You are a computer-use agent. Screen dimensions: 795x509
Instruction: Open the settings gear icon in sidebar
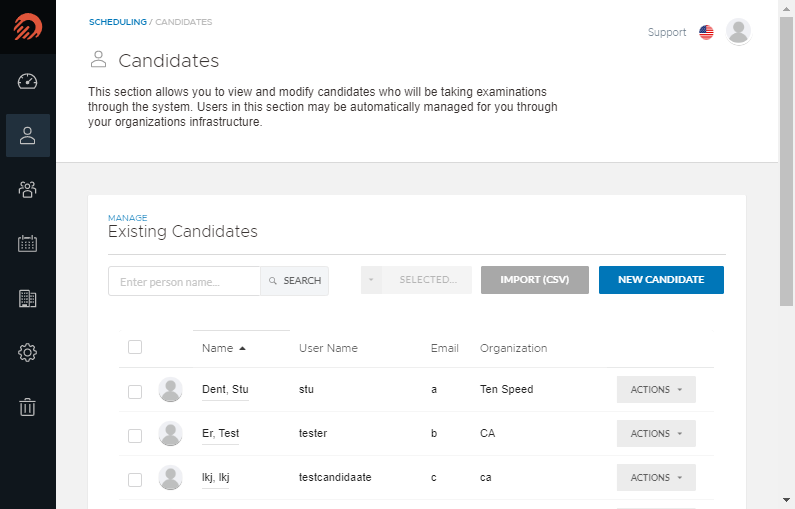coord(27,352)
